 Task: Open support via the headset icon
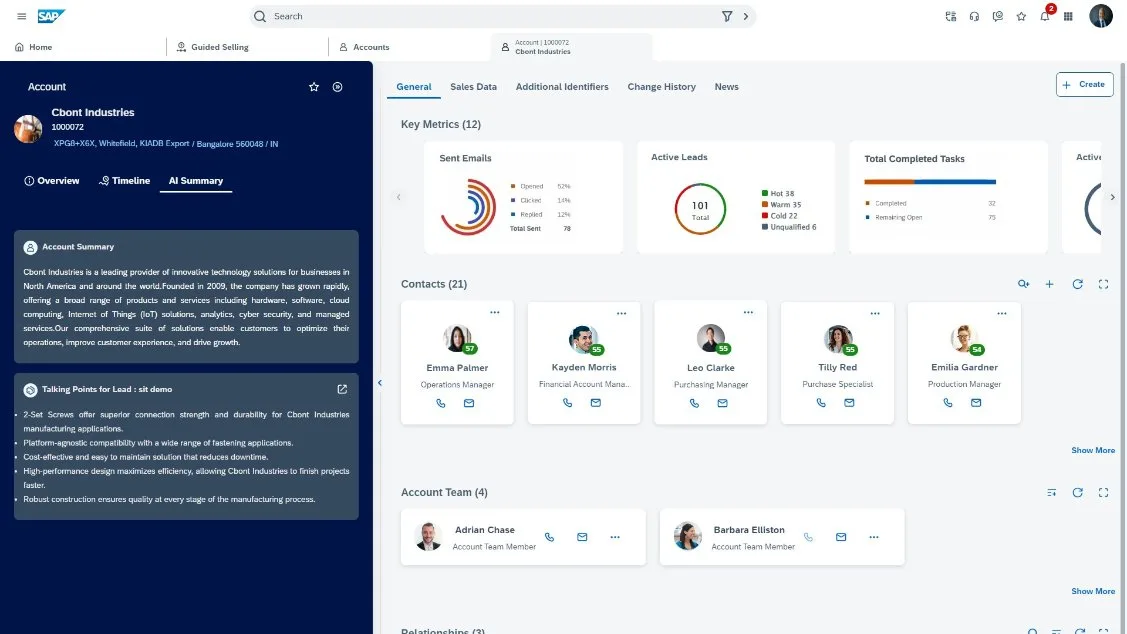[x=973, y=16]
